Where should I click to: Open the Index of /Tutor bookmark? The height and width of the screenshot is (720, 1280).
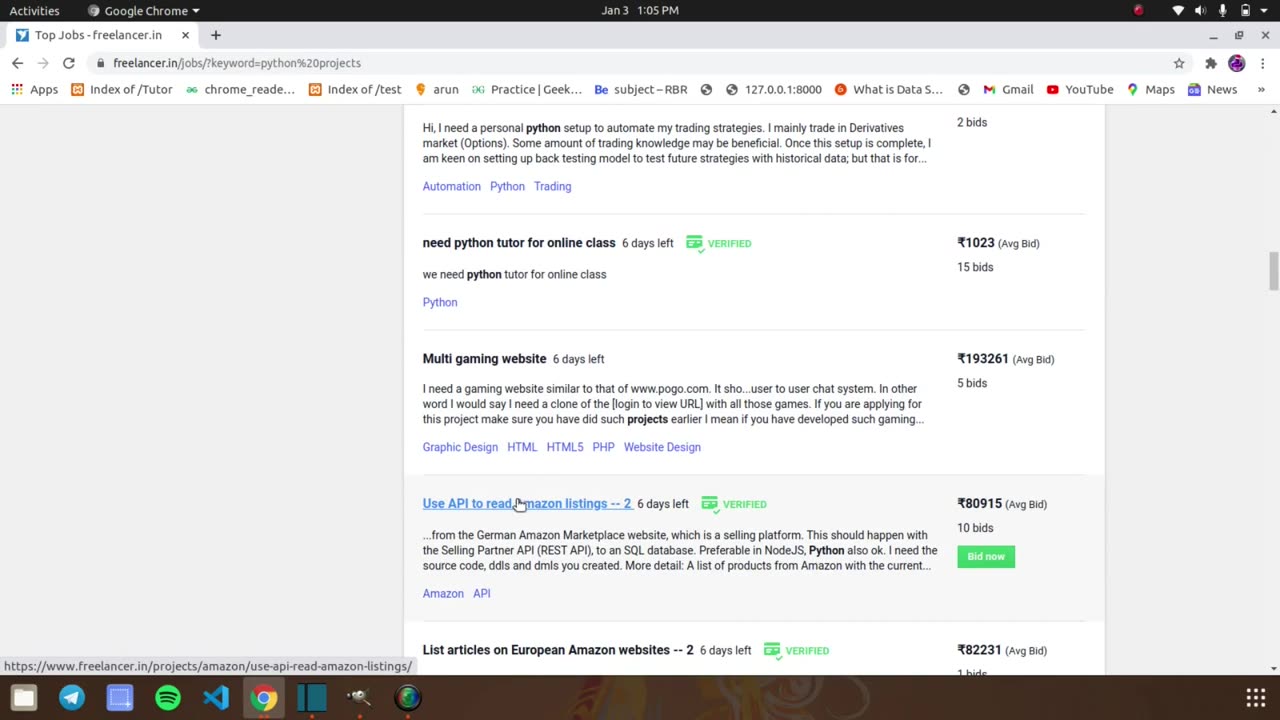[122, 89]
